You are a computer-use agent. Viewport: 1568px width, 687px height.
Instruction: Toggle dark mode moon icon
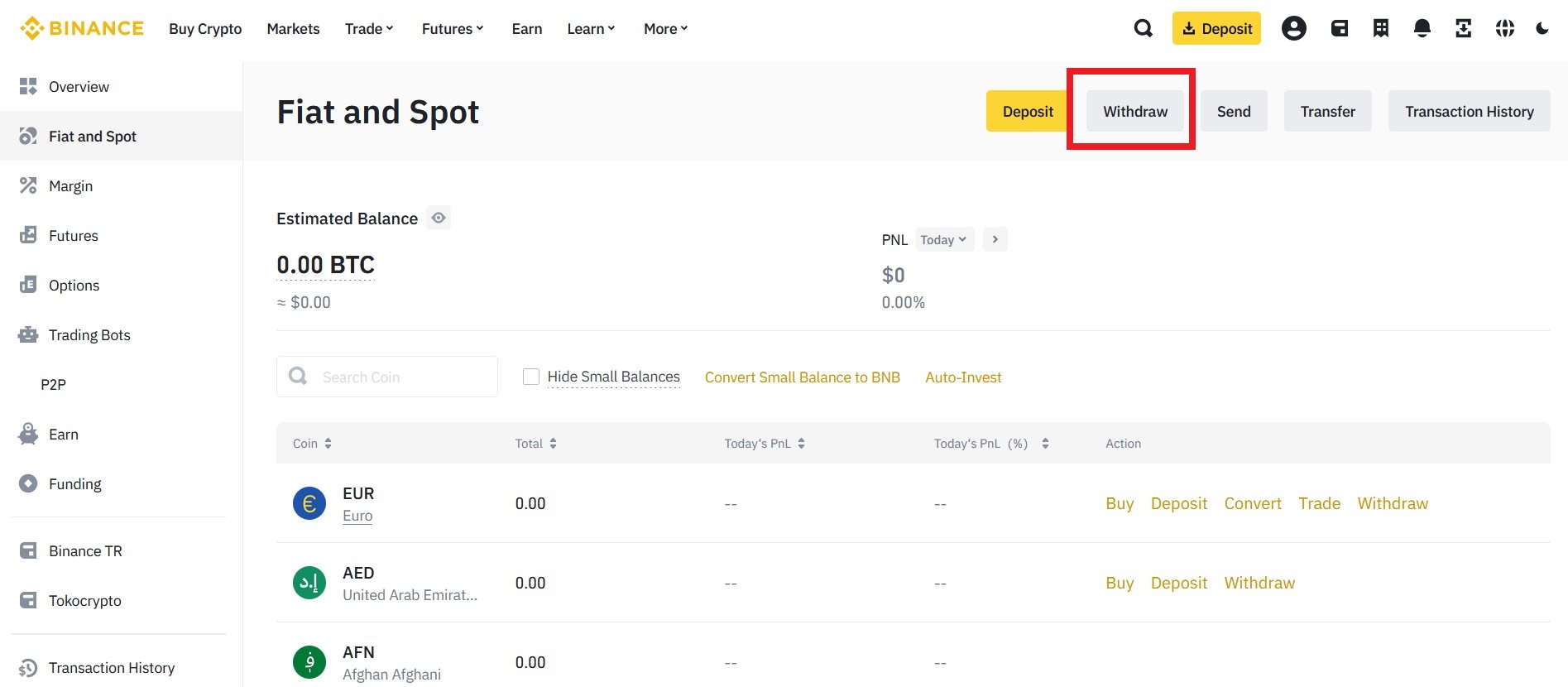click(1542, 28)
